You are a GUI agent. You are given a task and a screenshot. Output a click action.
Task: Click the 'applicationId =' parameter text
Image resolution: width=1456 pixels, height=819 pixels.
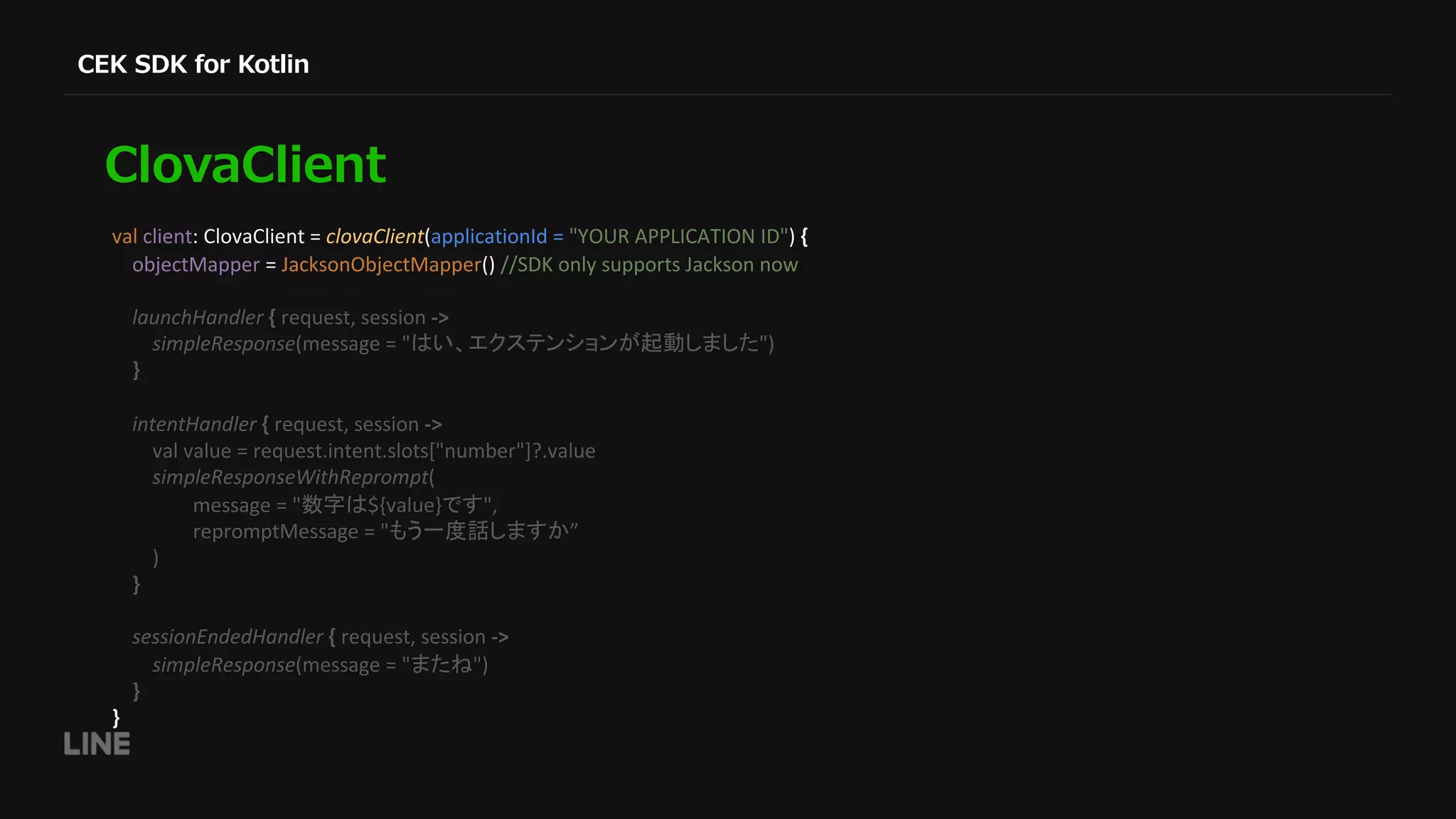(497, 236)
